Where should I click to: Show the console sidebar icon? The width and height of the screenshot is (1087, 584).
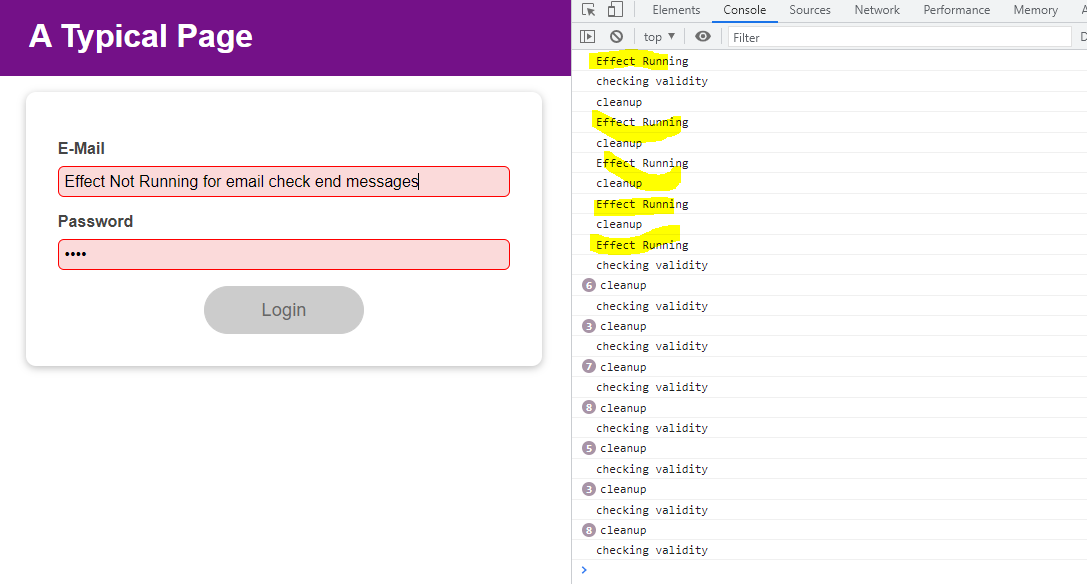587,37
